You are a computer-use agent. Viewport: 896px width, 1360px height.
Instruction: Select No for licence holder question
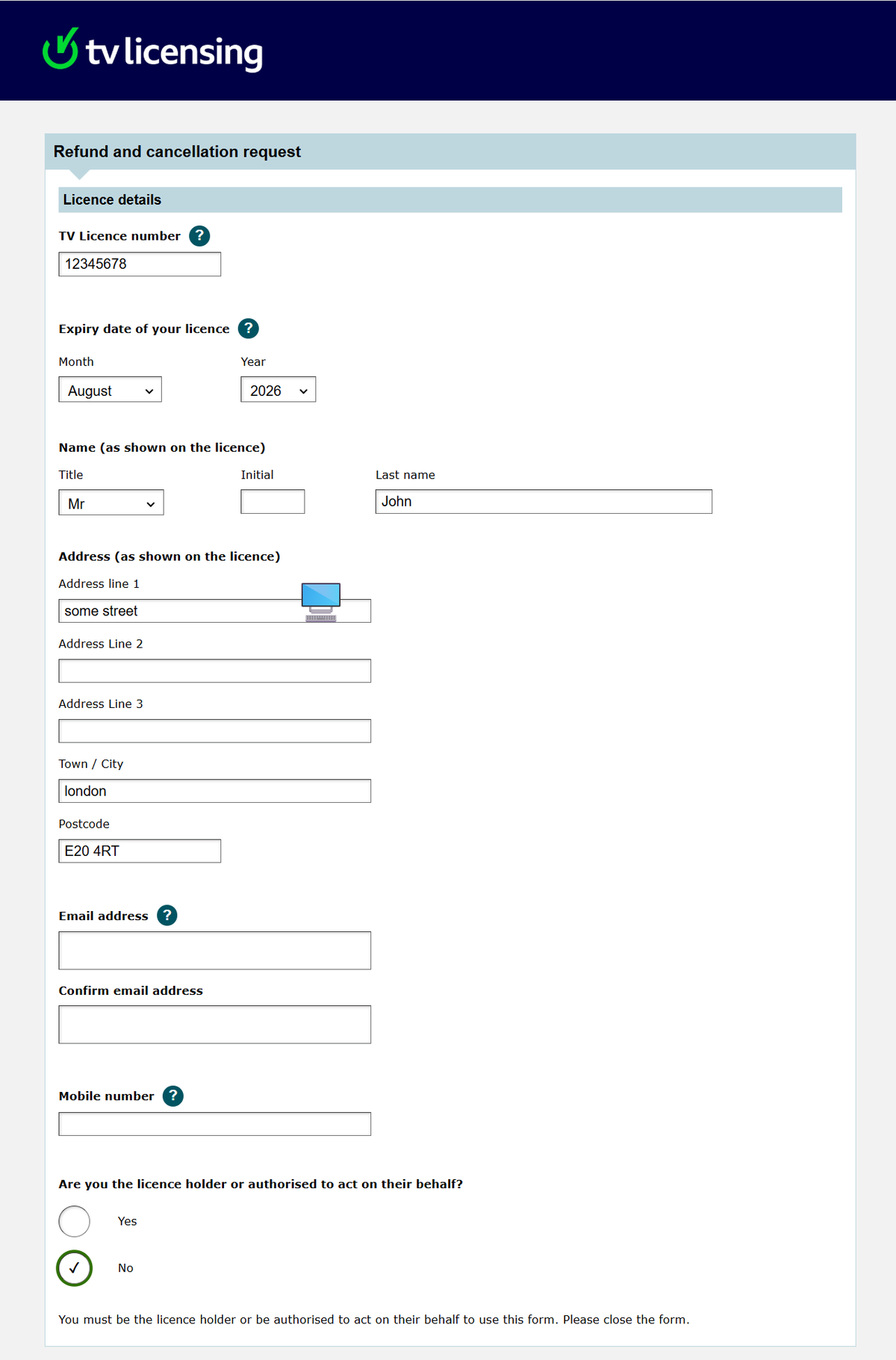(75, 1268)
